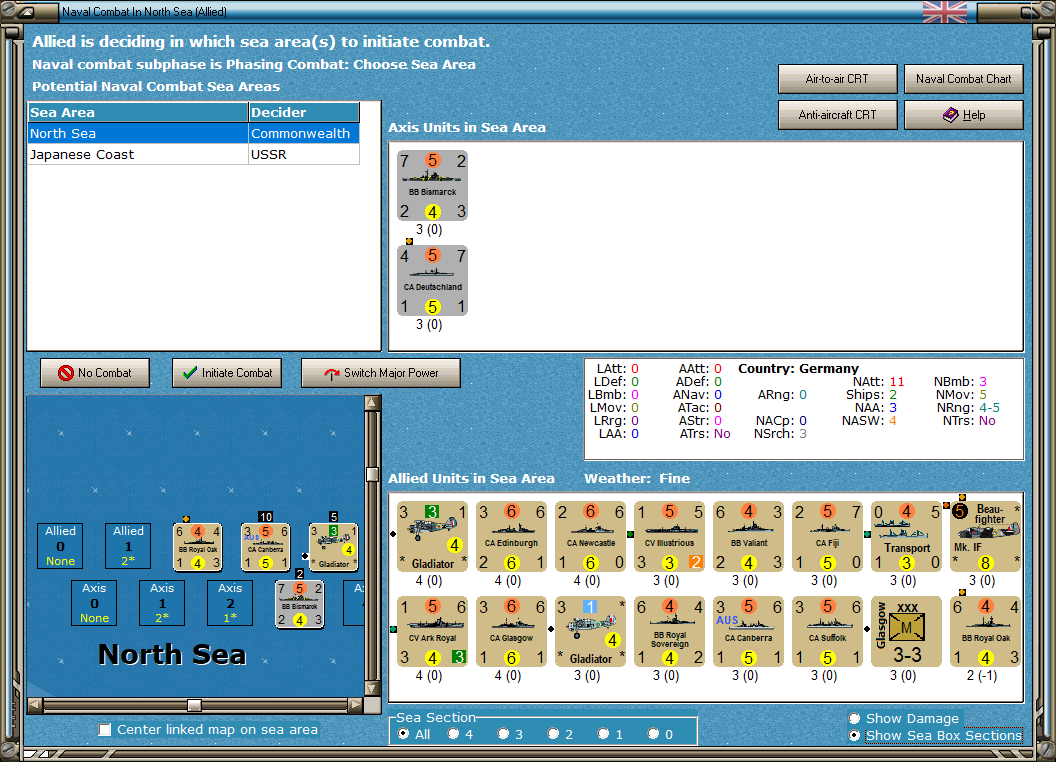The width and height of the screenshot is (1056, 762).
Task: Open the Air-to-air CRT chart
Action: [x=838, y=79]
